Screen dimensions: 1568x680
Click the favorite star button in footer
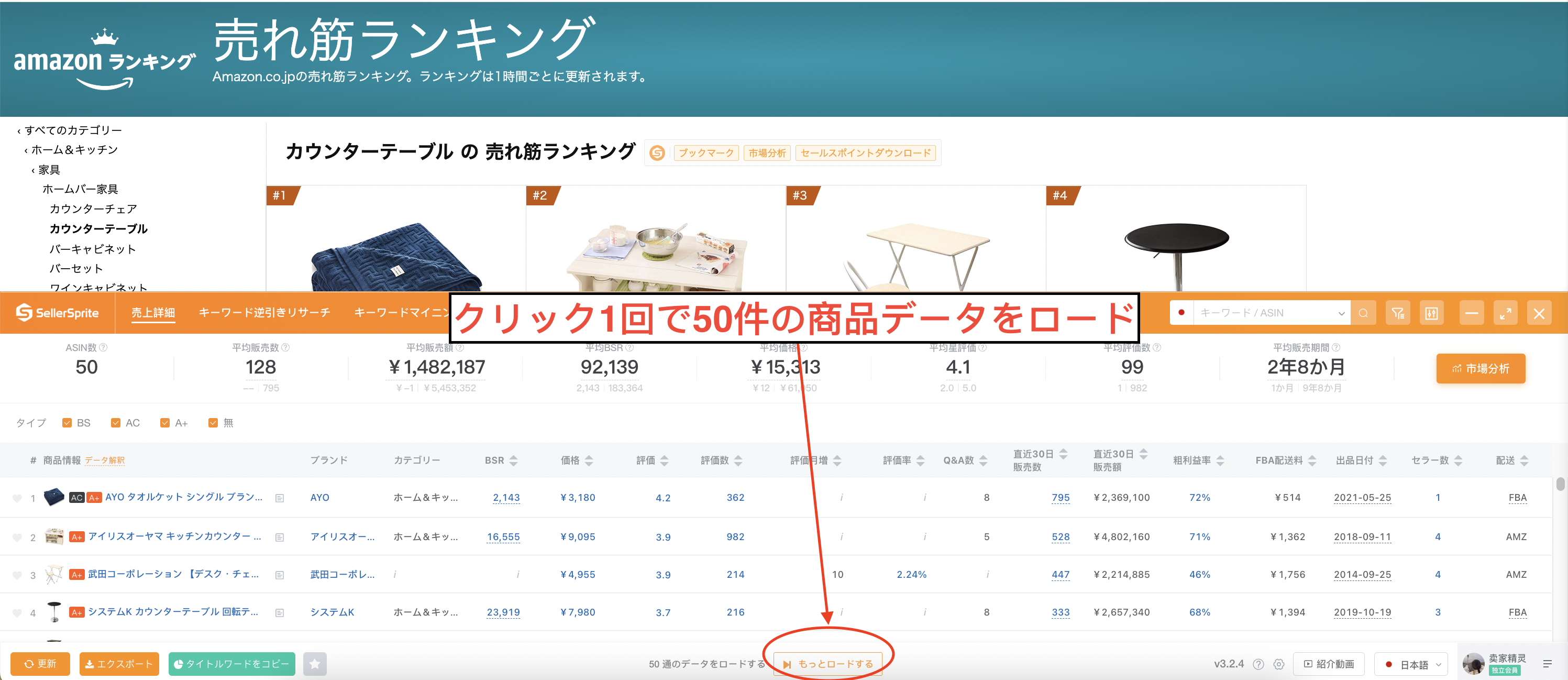(x=315, y=664)
